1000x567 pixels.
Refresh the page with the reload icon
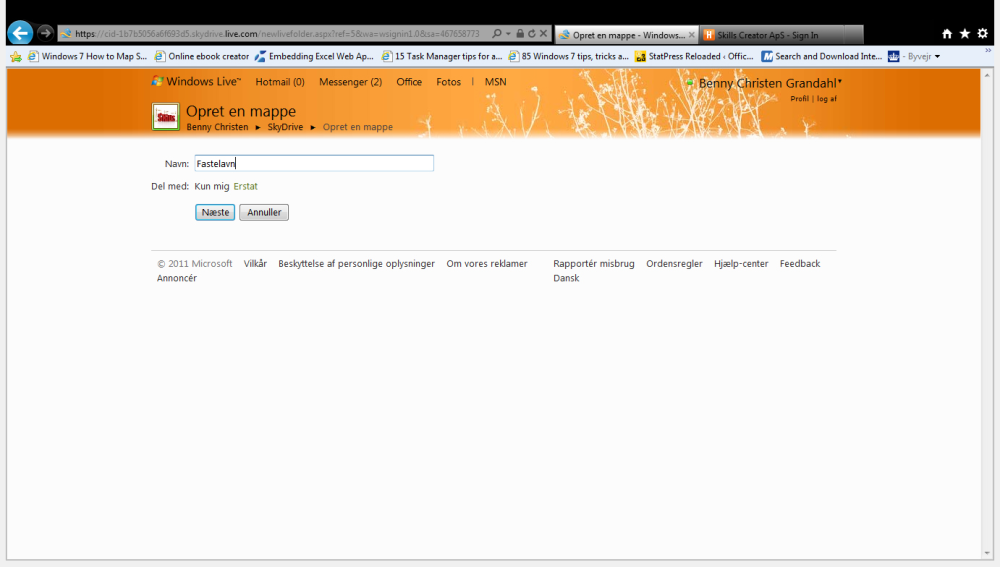click(532, 34)
